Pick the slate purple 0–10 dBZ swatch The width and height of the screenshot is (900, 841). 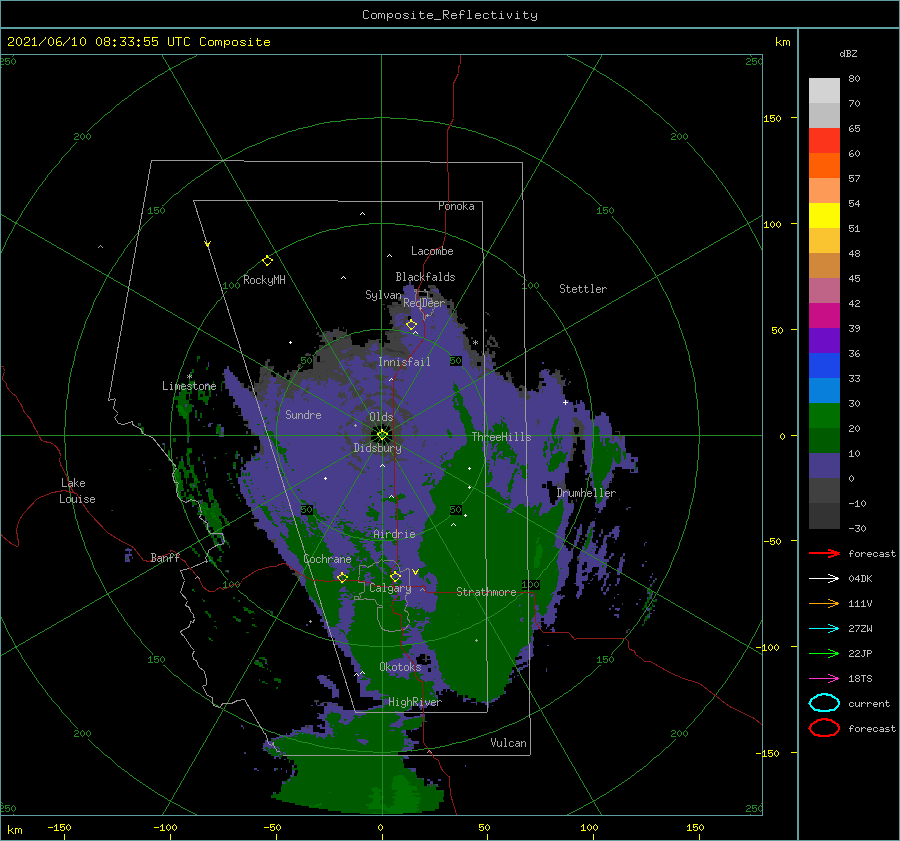(x=824, y=466)
